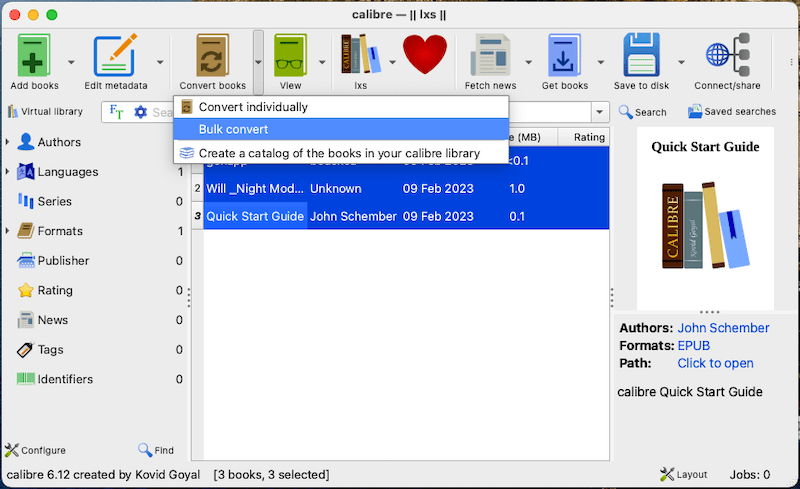Click the lxs library icon
Screen dimensions: 800x489
pos(361,54)
